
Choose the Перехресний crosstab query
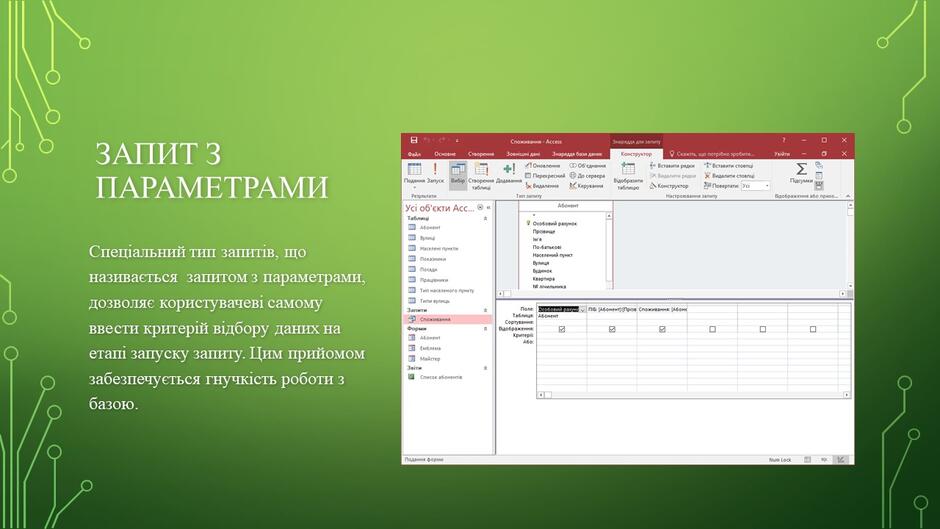click(x=545, y=176)
